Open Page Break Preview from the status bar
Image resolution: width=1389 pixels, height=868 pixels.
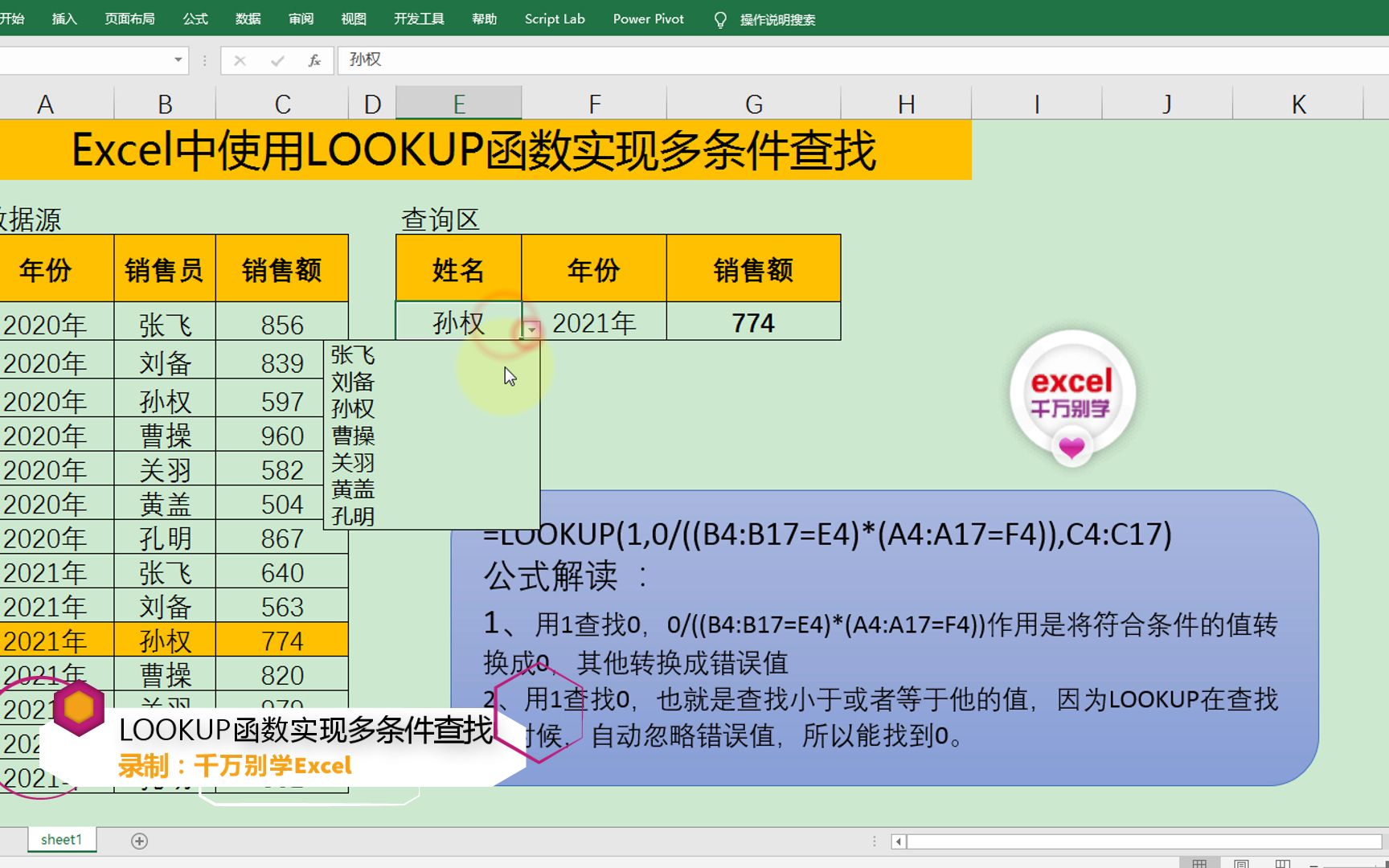click(x=1283, y=862)
